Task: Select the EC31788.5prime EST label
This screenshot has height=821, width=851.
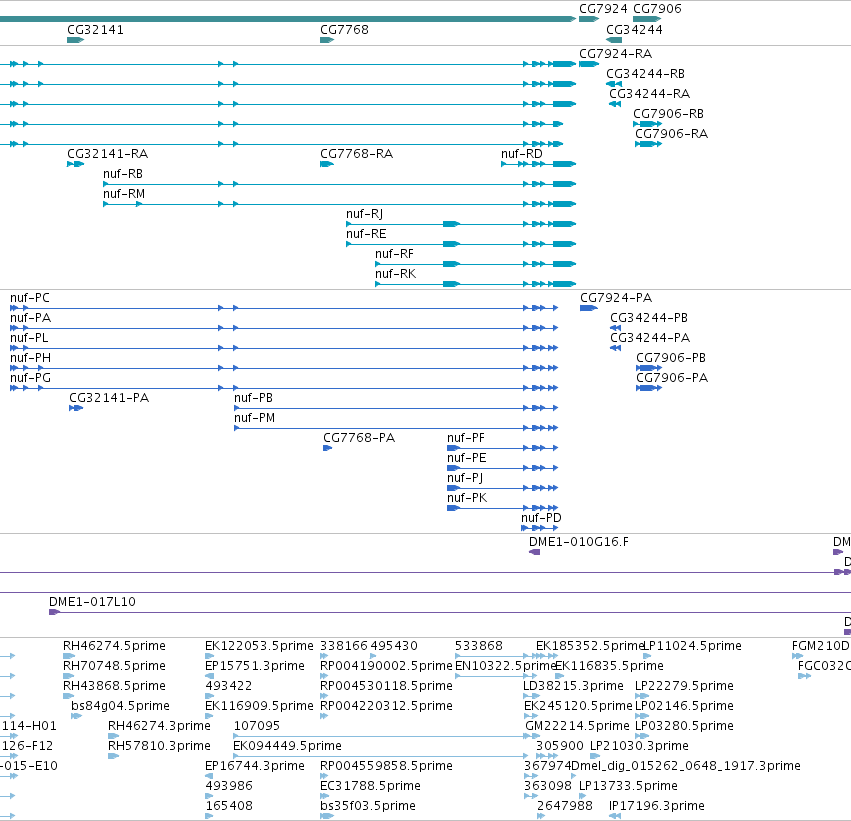Action: click(371, 786)
